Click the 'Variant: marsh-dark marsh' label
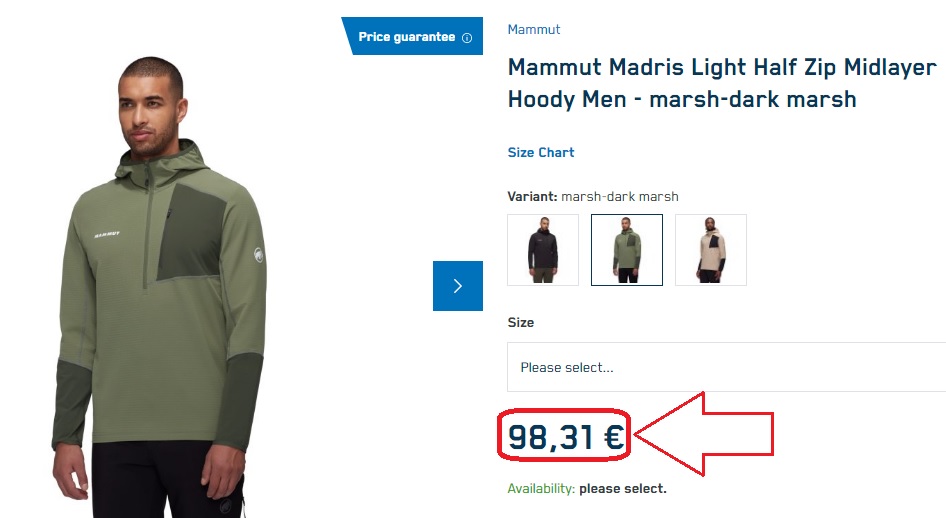The width and height of the screenshot is (946, 518). point(593,196)
